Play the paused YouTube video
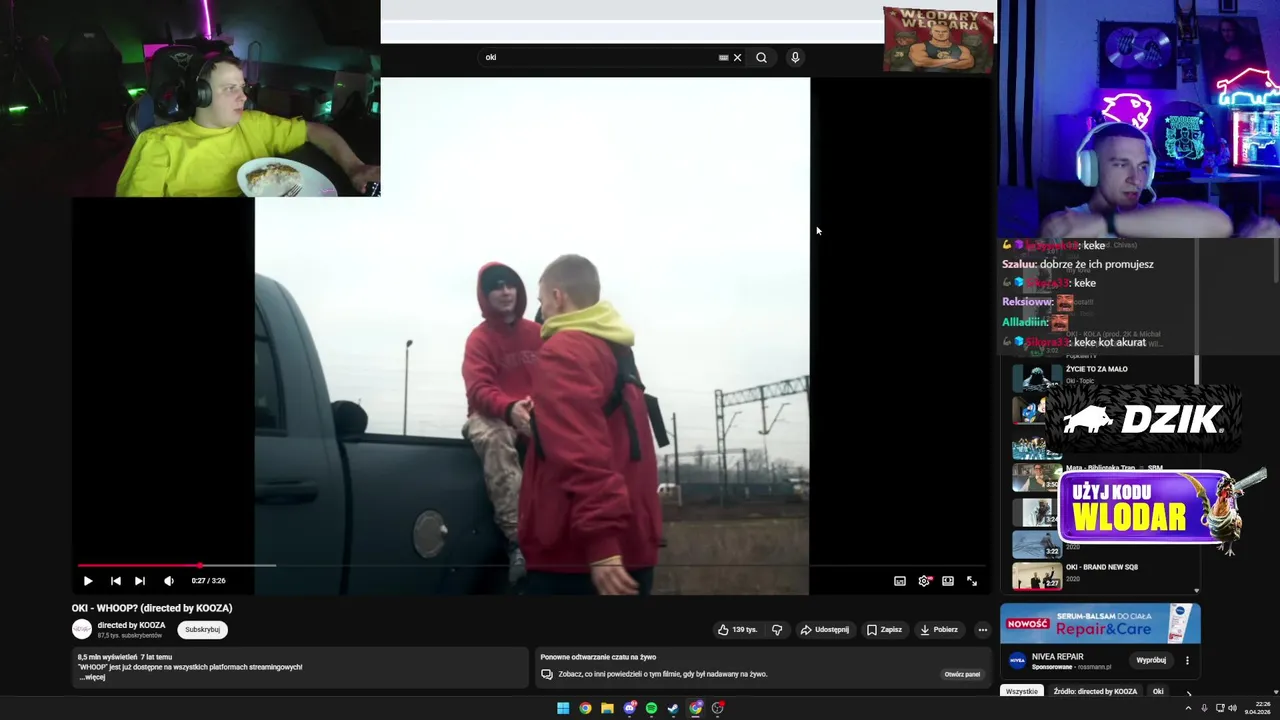Viewport: 1280px width, 720px height. (x=88, y=581)
